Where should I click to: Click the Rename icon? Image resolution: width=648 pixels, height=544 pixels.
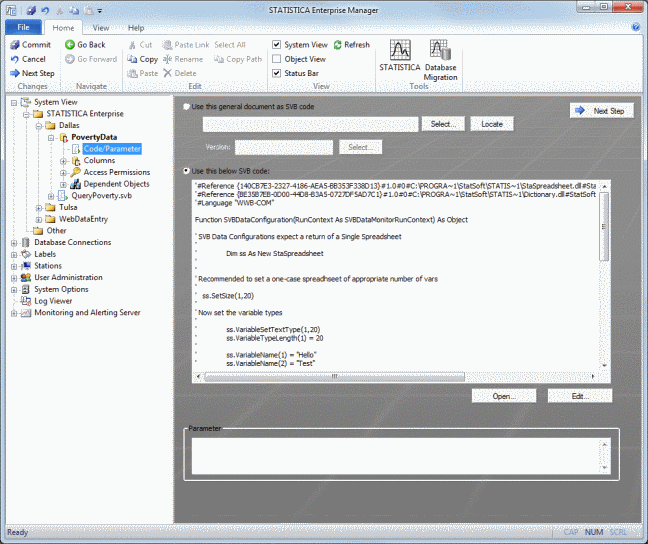point(167,59)
